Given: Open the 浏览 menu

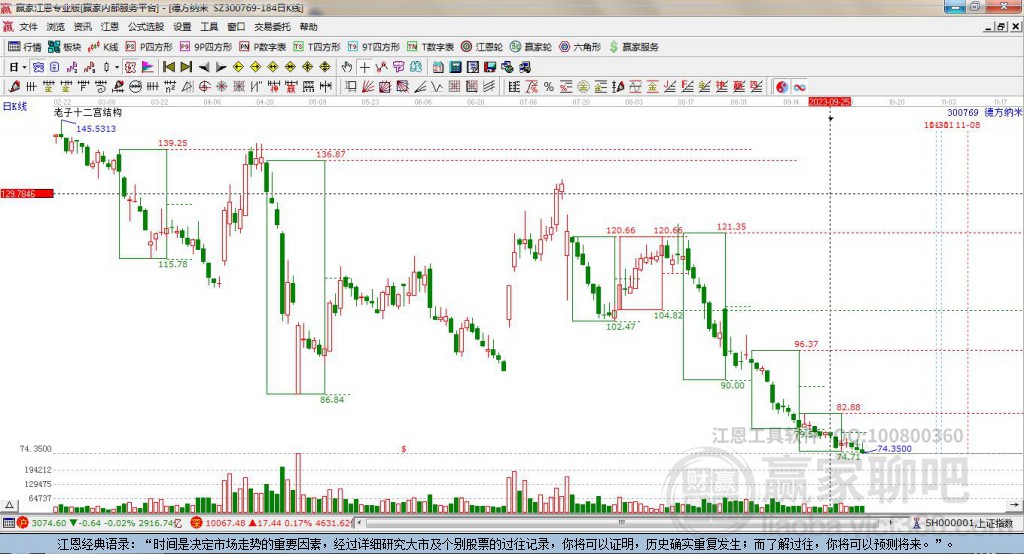Looking at the screenshot, I should coord(56,27).
